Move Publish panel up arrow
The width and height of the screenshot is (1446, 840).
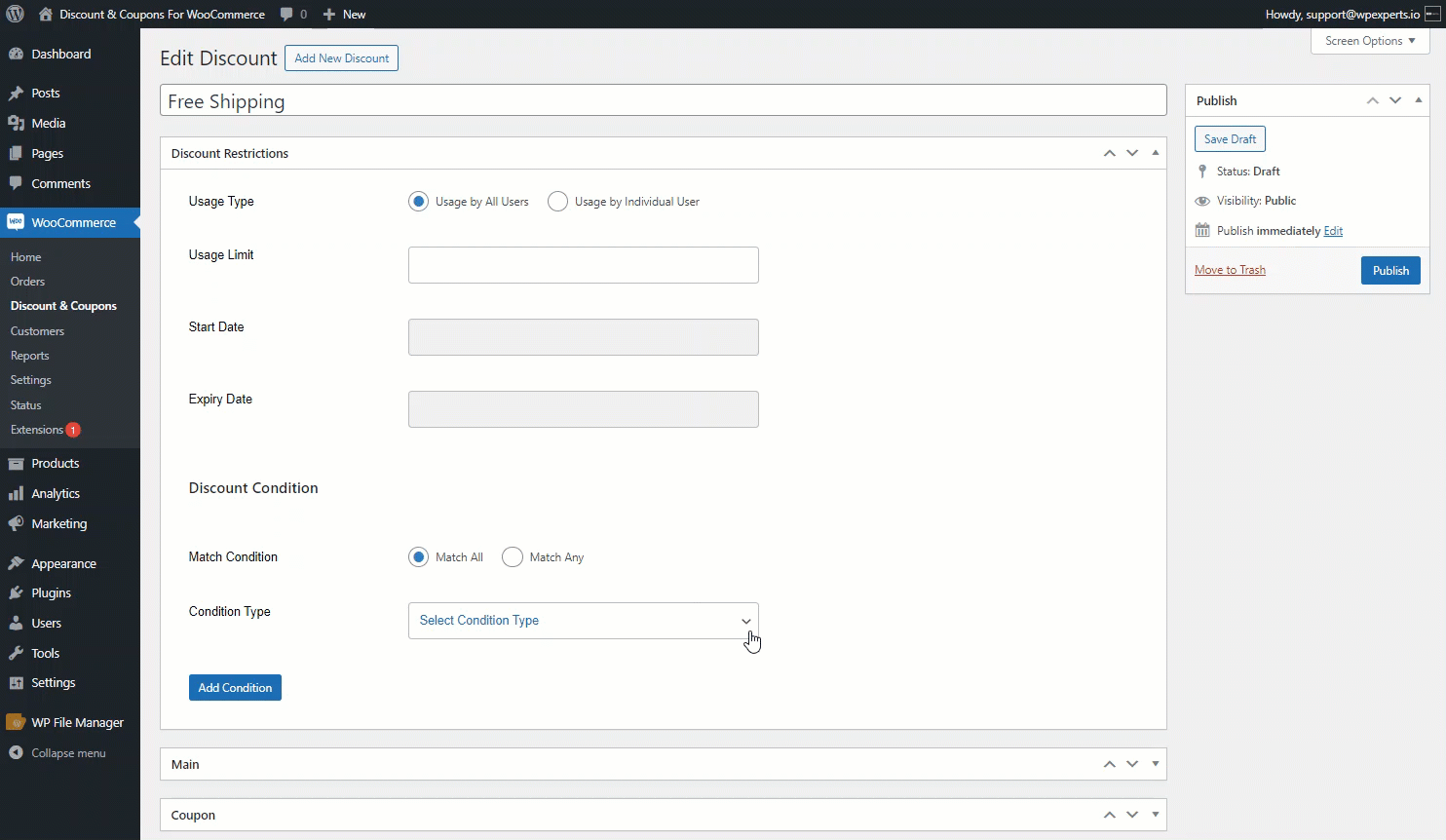pos(1372,100)
